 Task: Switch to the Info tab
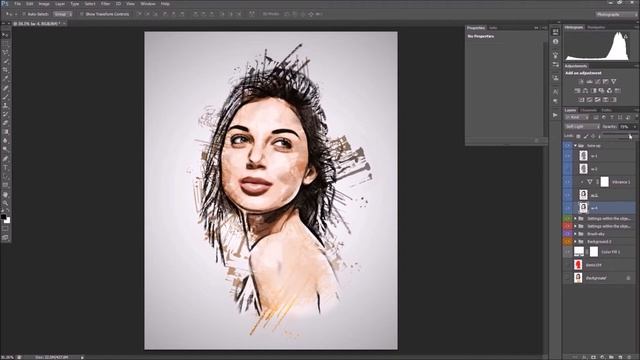pyautogui.click(x=493, y=28)
